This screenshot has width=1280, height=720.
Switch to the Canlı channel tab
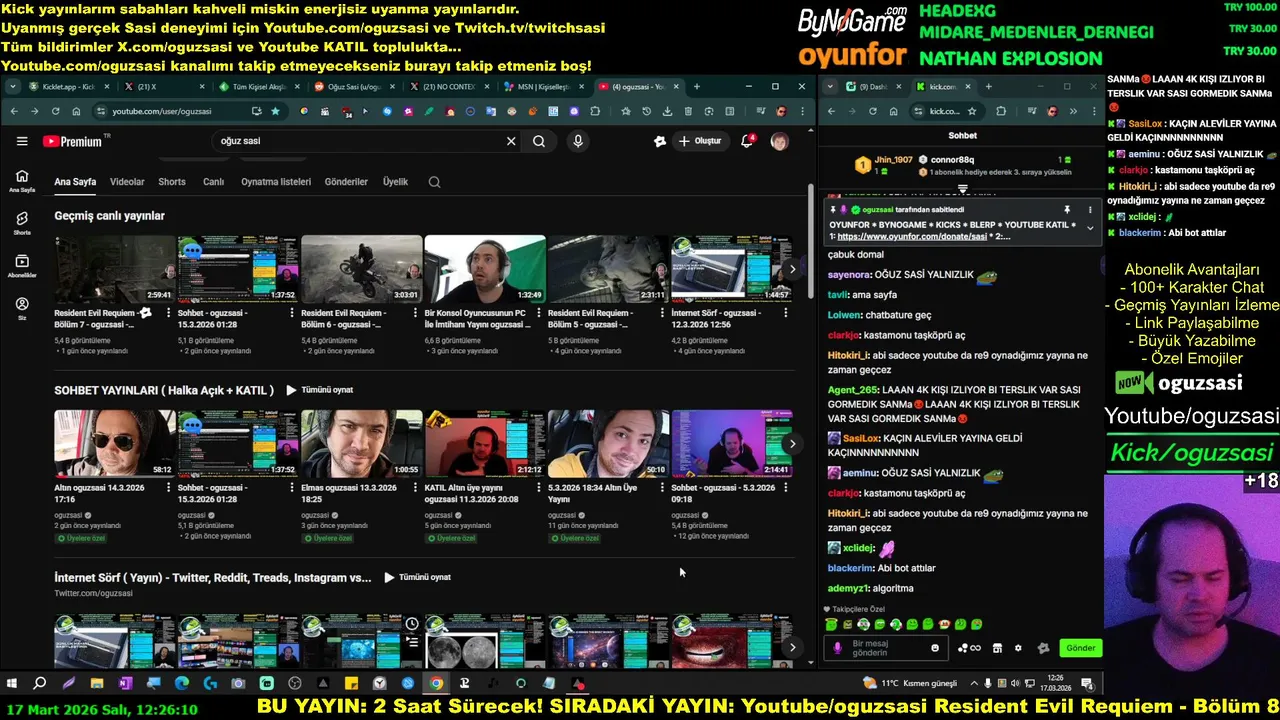coord(213,182)
